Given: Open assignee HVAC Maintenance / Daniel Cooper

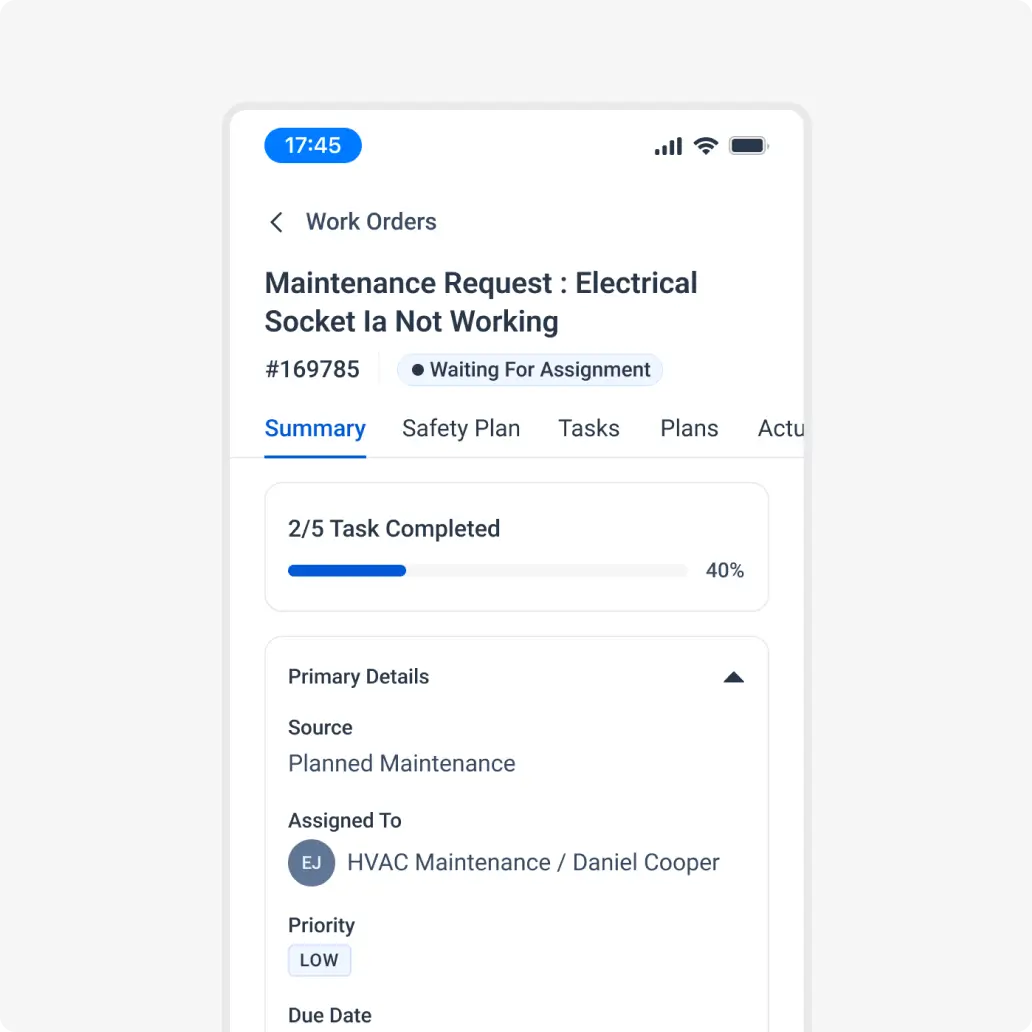Looking at the screenshot, I should click(532, 862).
